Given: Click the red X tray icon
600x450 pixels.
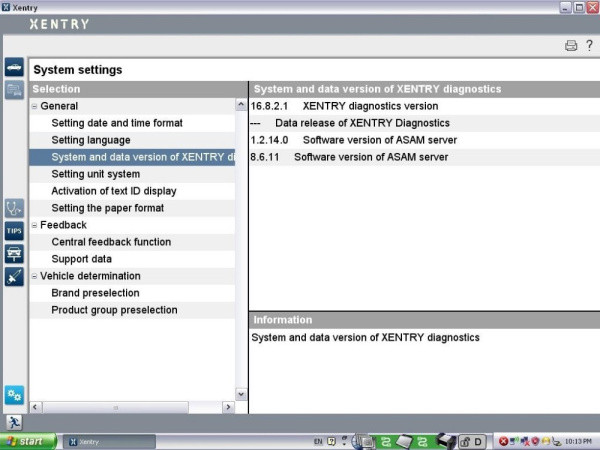Looking at the screenshot, I should [x=503, y=442].
